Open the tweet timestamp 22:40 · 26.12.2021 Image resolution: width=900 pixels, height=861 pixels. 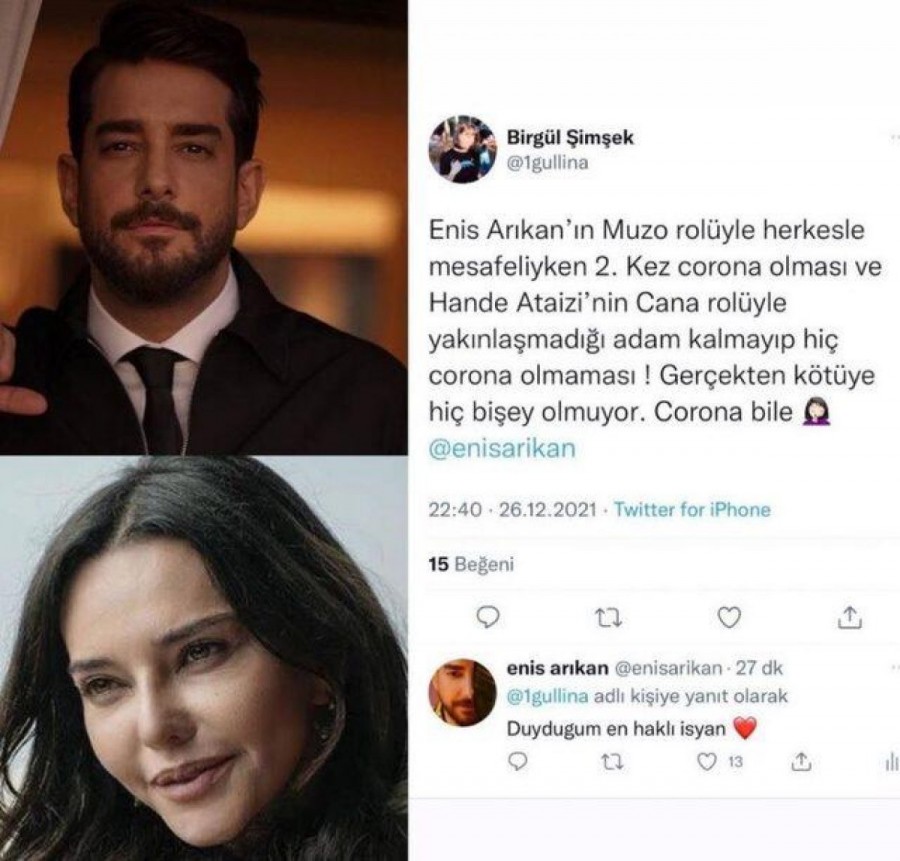tap(513, 510)
